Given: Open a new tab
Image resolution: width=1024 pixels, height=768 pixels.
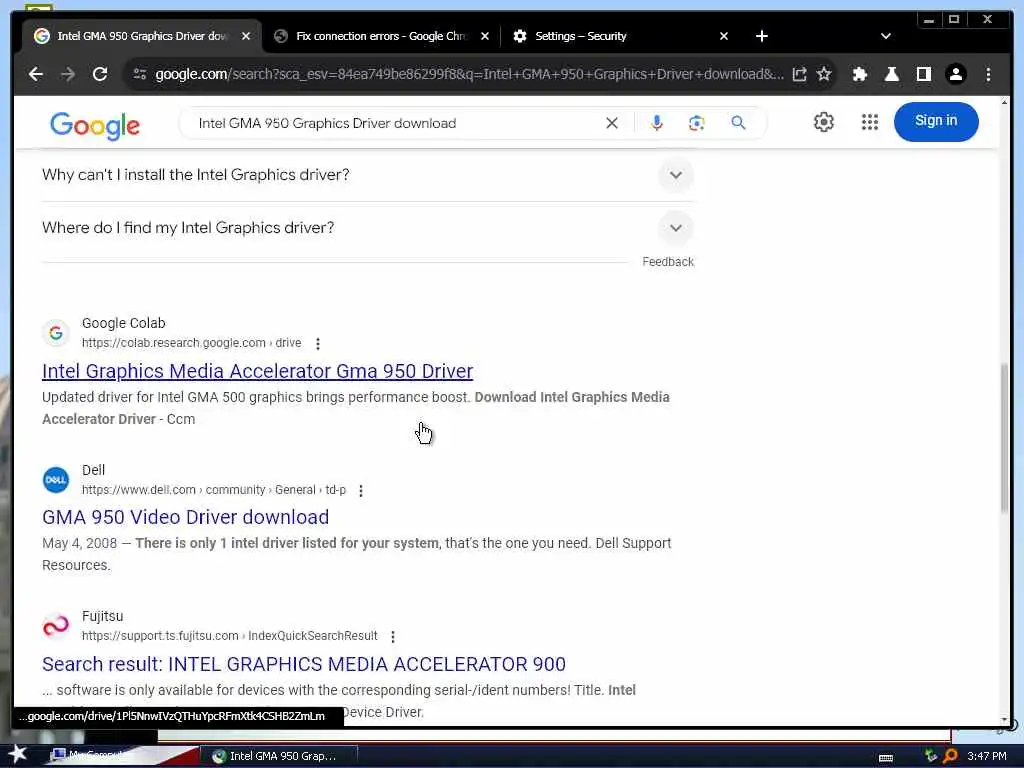Looking at the screenshot, I should click(761, 37).
